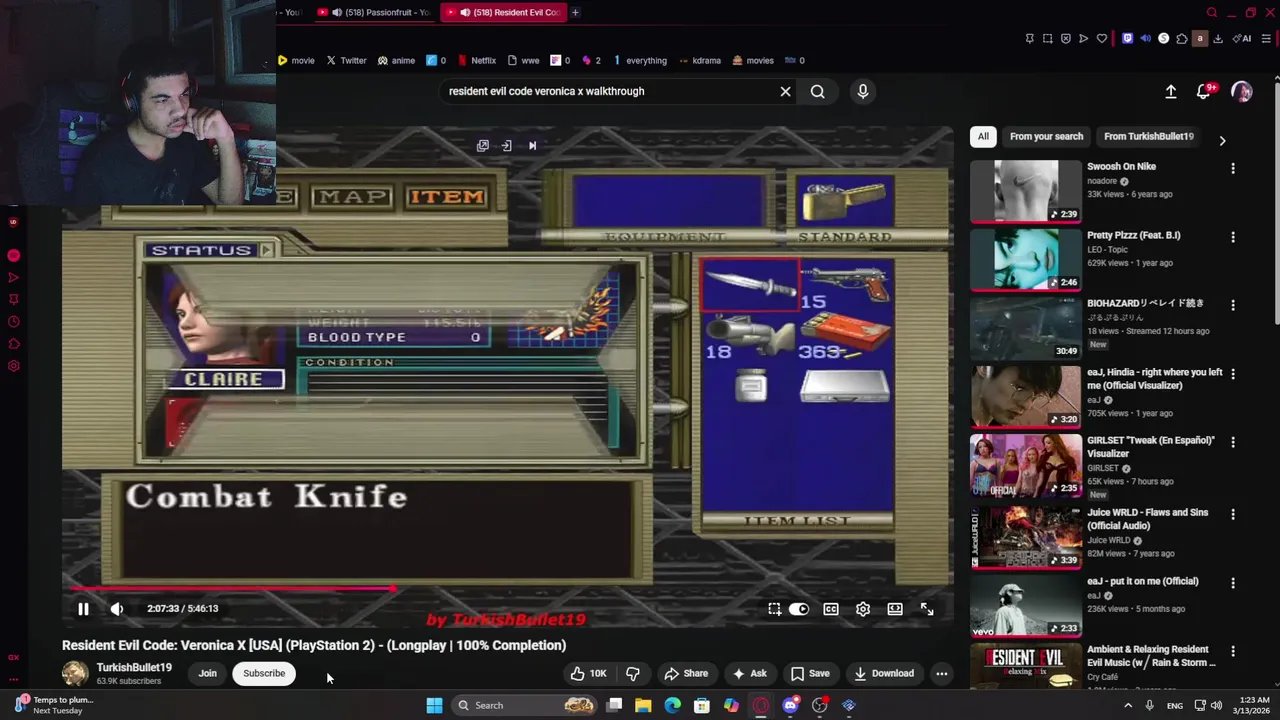The image size is (1280, 720).
Task: Click the snapshot icon in the player controls
Action: (x=774, y=609)
